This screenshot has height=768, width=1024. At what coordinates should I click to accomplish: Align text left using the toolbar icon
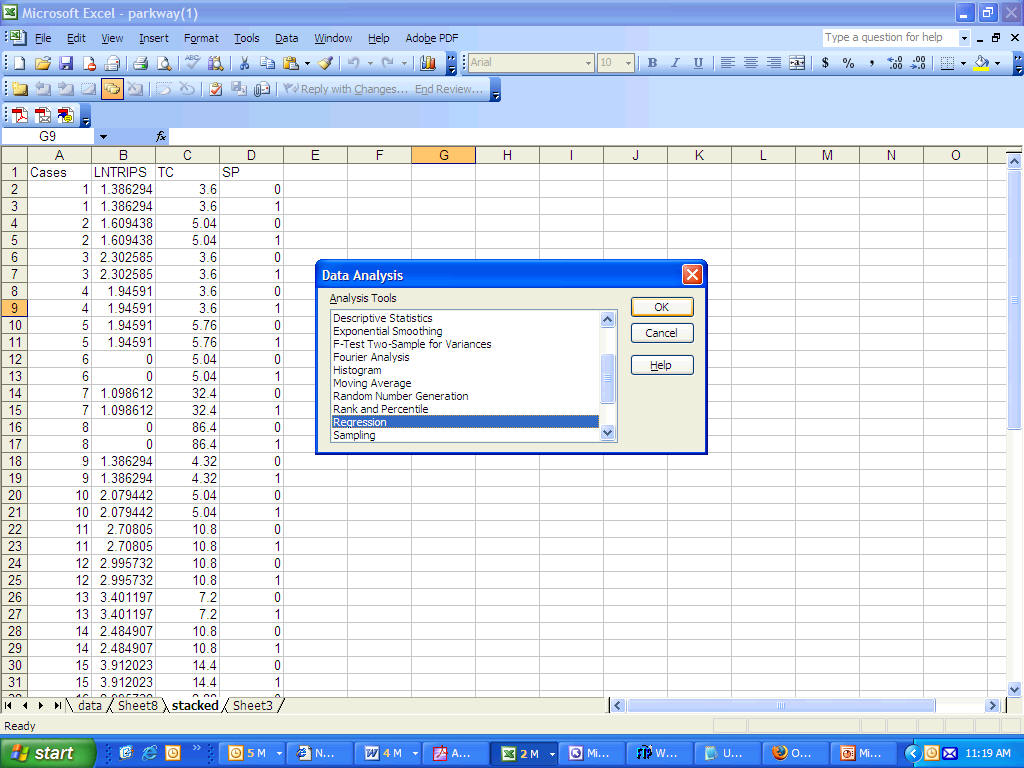pos(728,63)
